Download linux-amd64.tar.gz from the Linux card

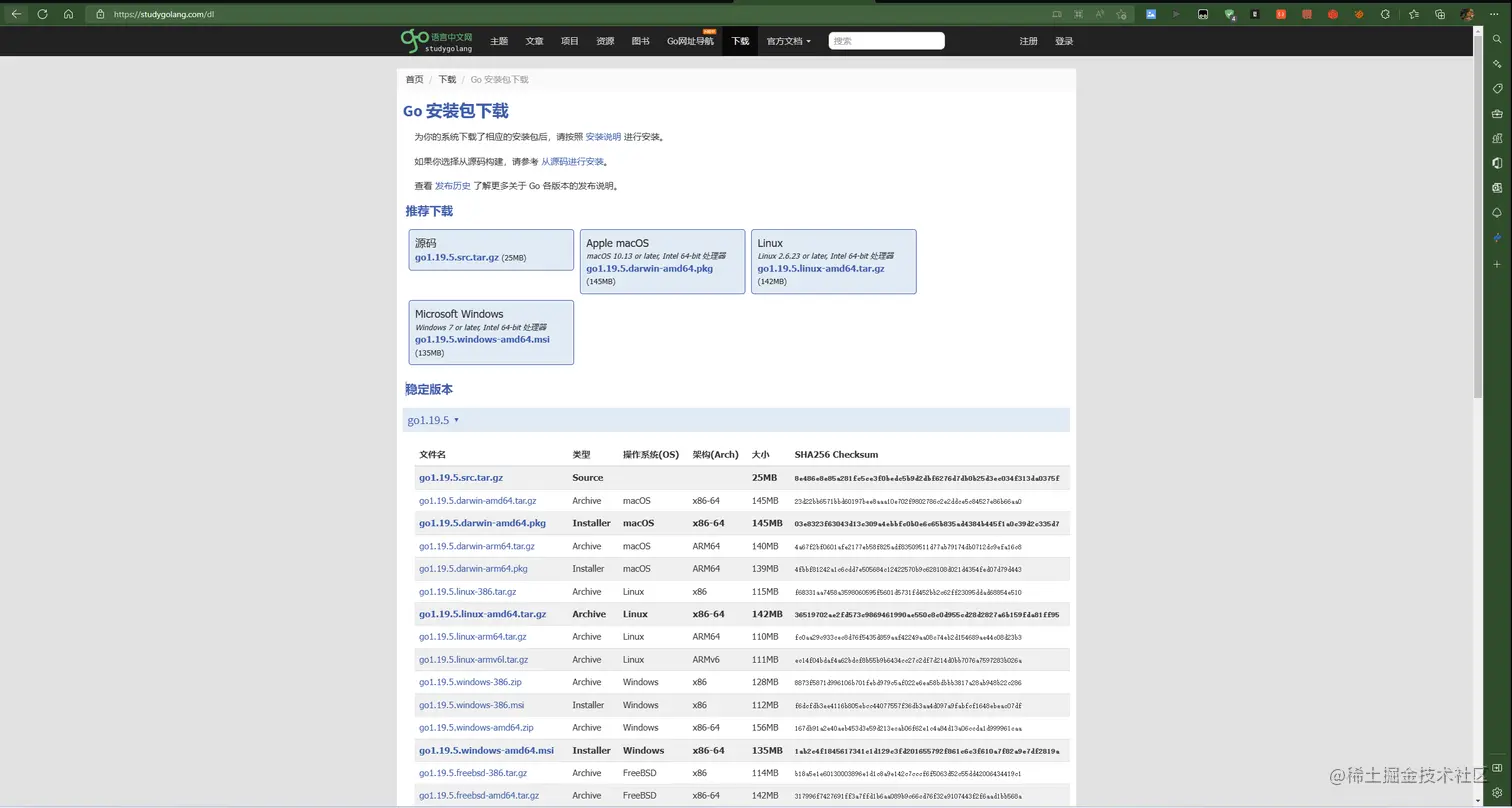point(821,268)
